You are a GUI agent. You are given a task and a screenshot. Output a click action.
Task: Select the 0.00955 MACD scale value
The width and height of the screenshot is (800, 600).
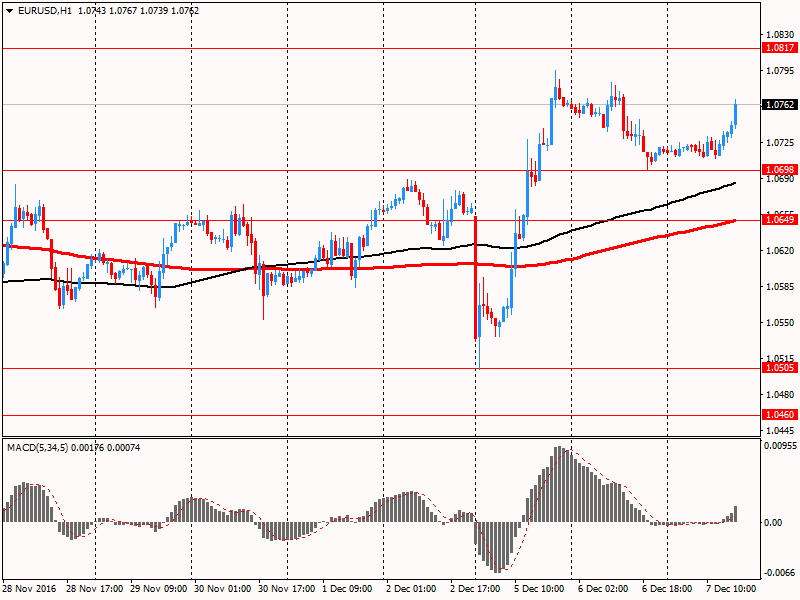[780, 445]
